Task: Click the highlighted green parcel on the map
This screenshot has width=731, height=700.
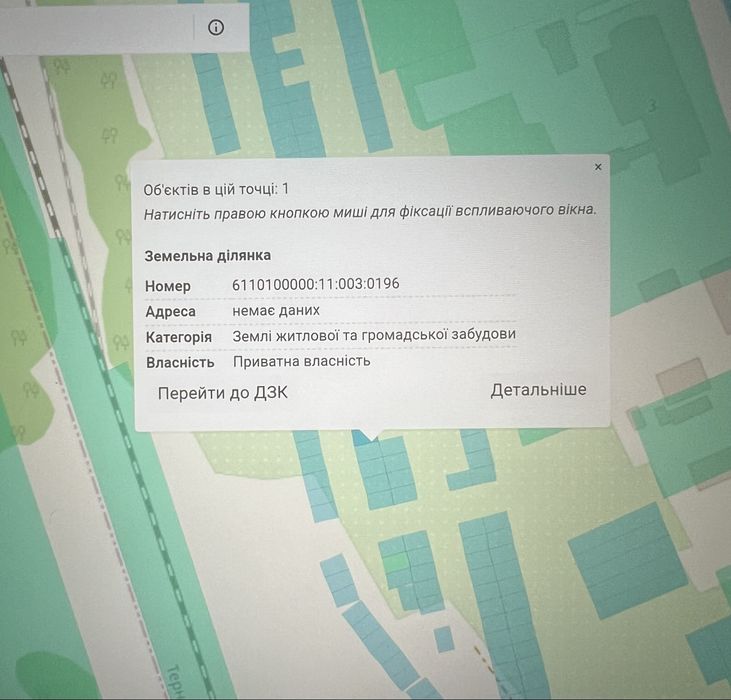Action: (x=396, y=562)
